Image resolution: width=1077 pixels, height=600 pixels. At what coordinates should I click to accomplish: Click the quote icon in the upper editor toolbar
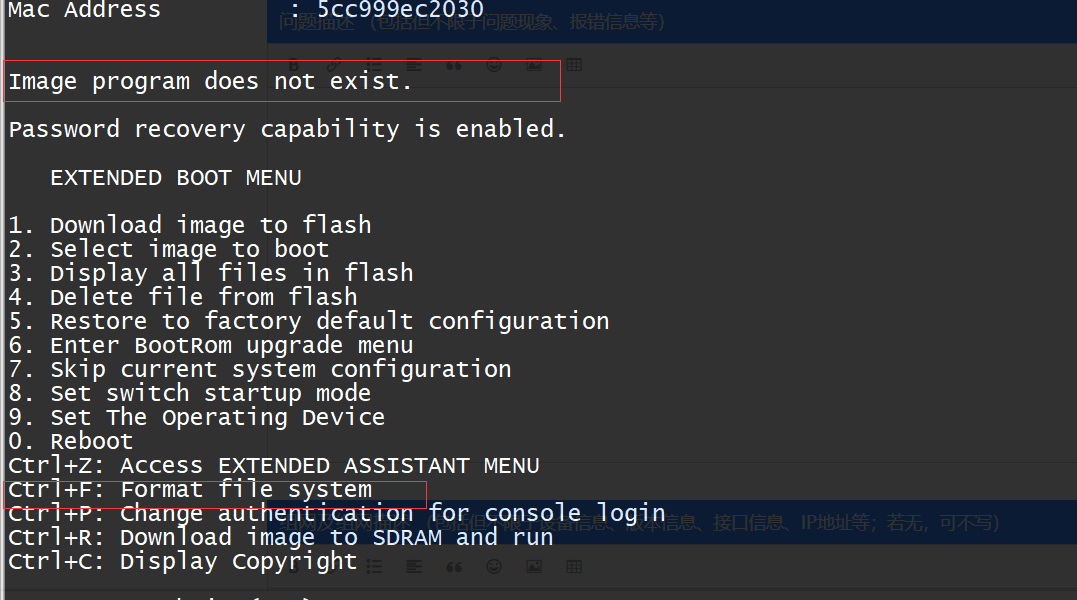point(454,66)
